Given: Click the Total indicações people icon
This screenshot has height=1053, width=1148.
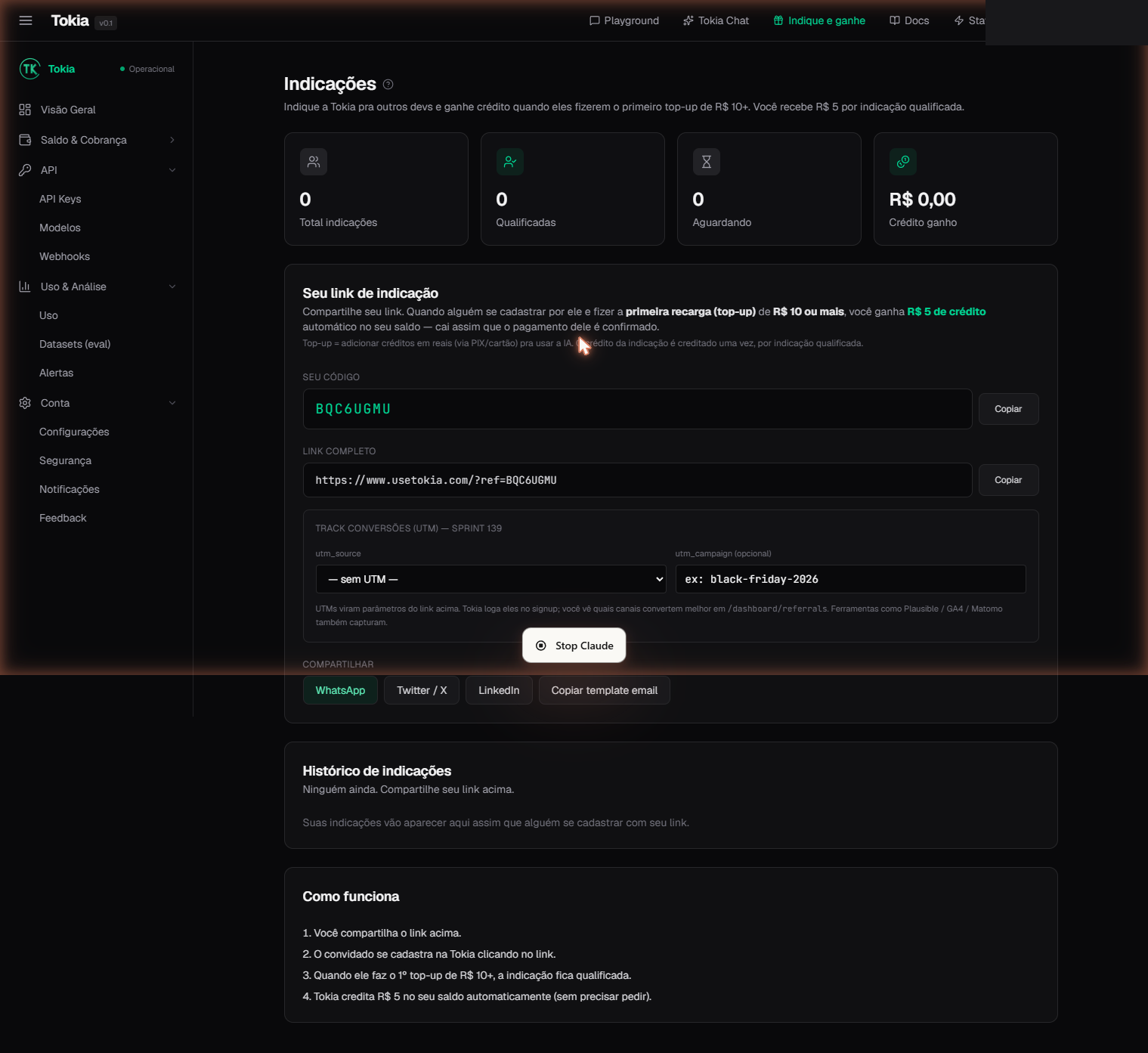Looking at the screenshot, I should (x=314, y=162).
